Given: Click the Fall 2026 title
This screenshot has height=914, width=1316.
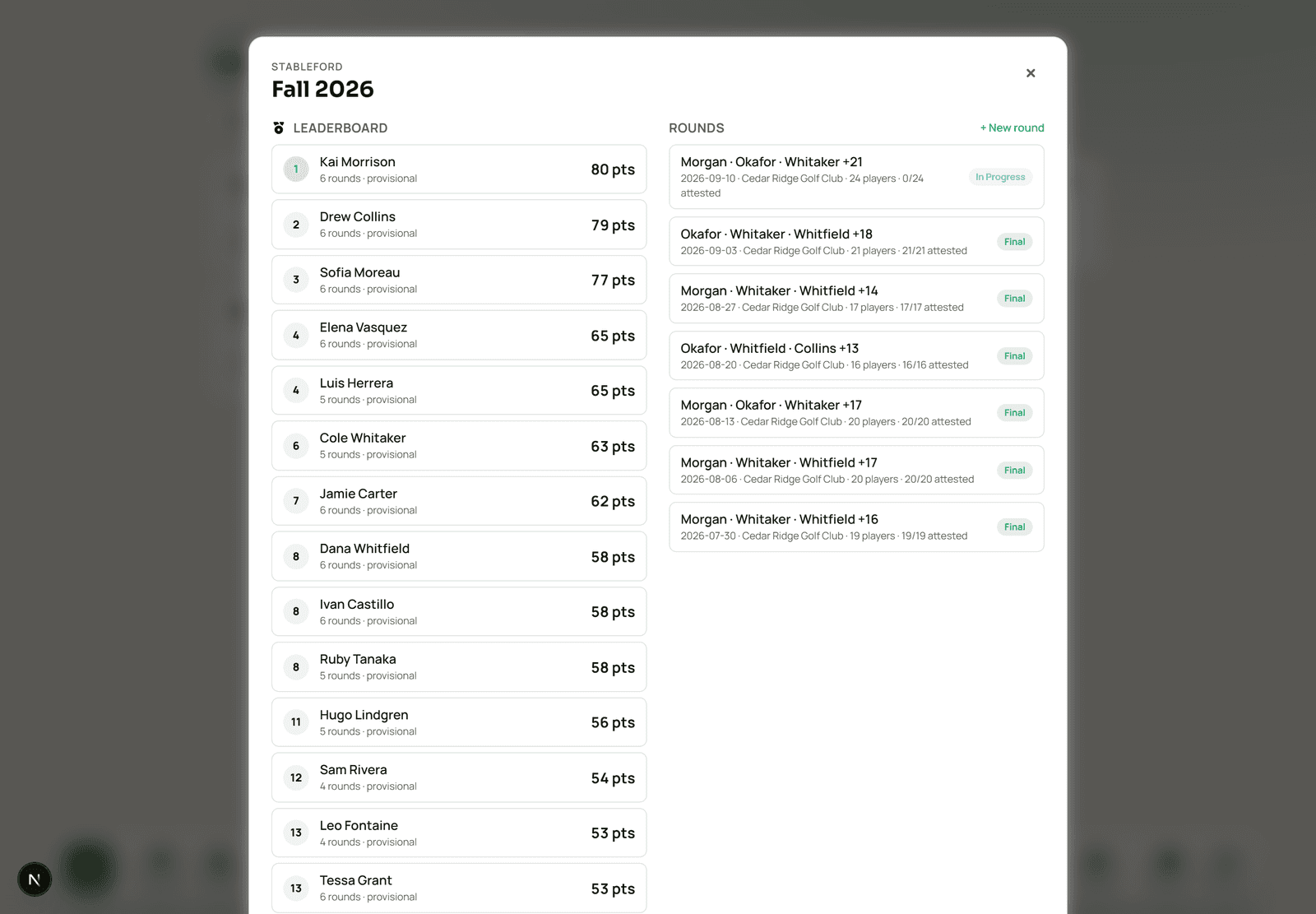Looking at the screenshot, I should [322, 89].
